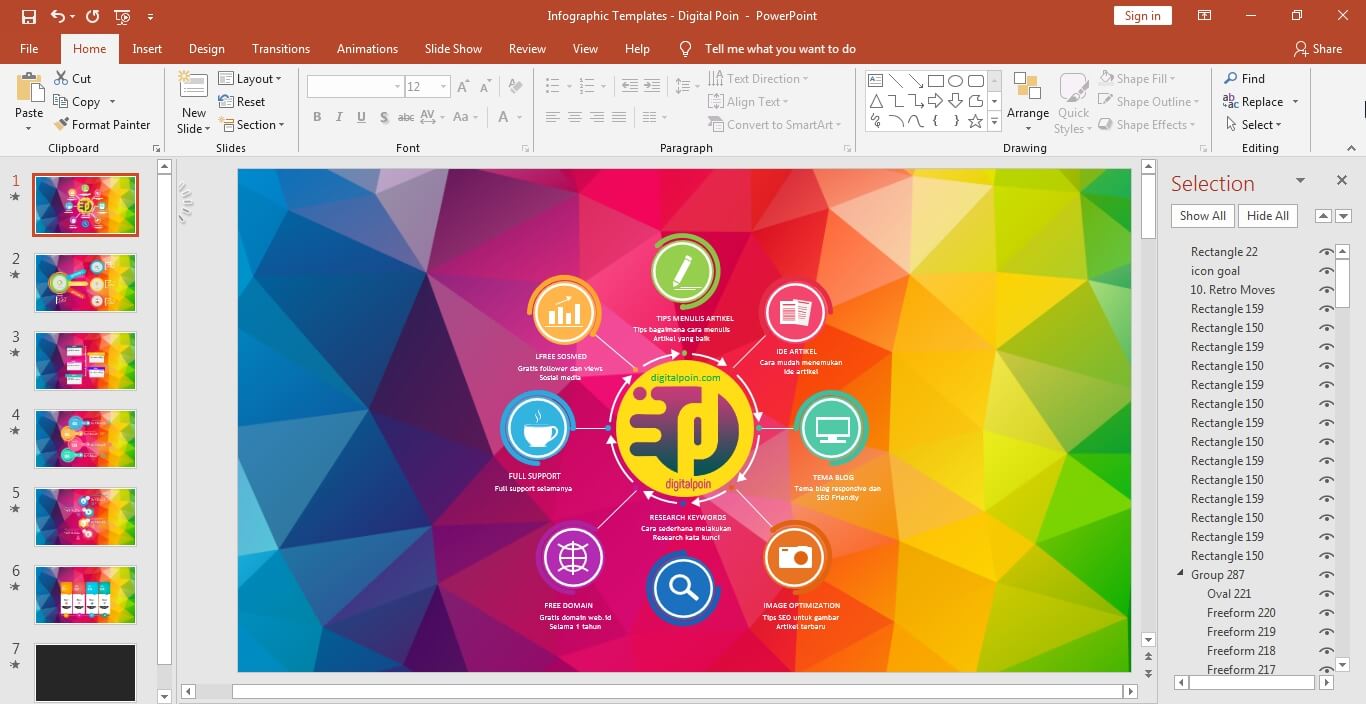Viewport: 1366px width, 704px height.
Task: Click the Cut scissors command
Action: click(72, 78)
